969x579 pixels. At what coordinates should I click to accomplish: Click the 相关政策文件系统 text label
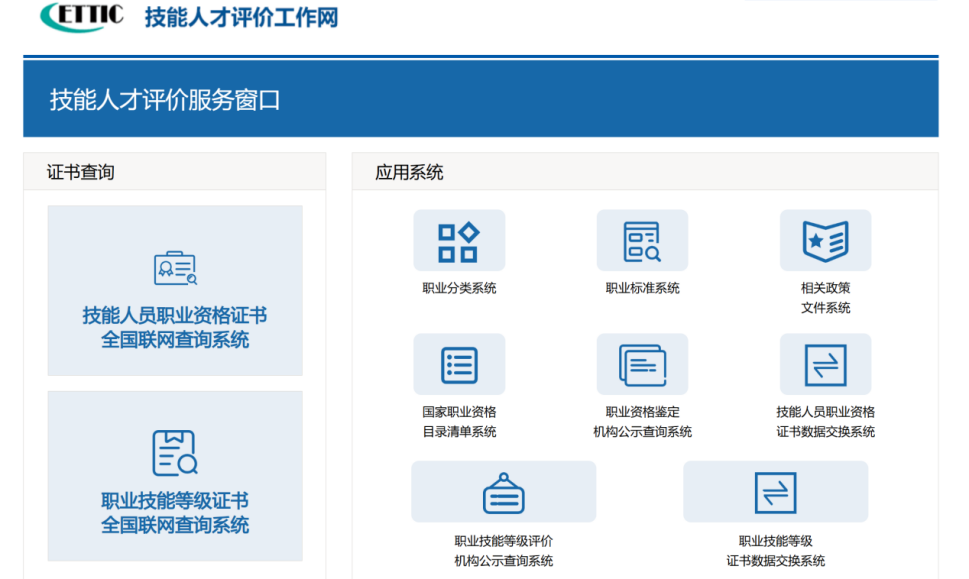[824, 299]
